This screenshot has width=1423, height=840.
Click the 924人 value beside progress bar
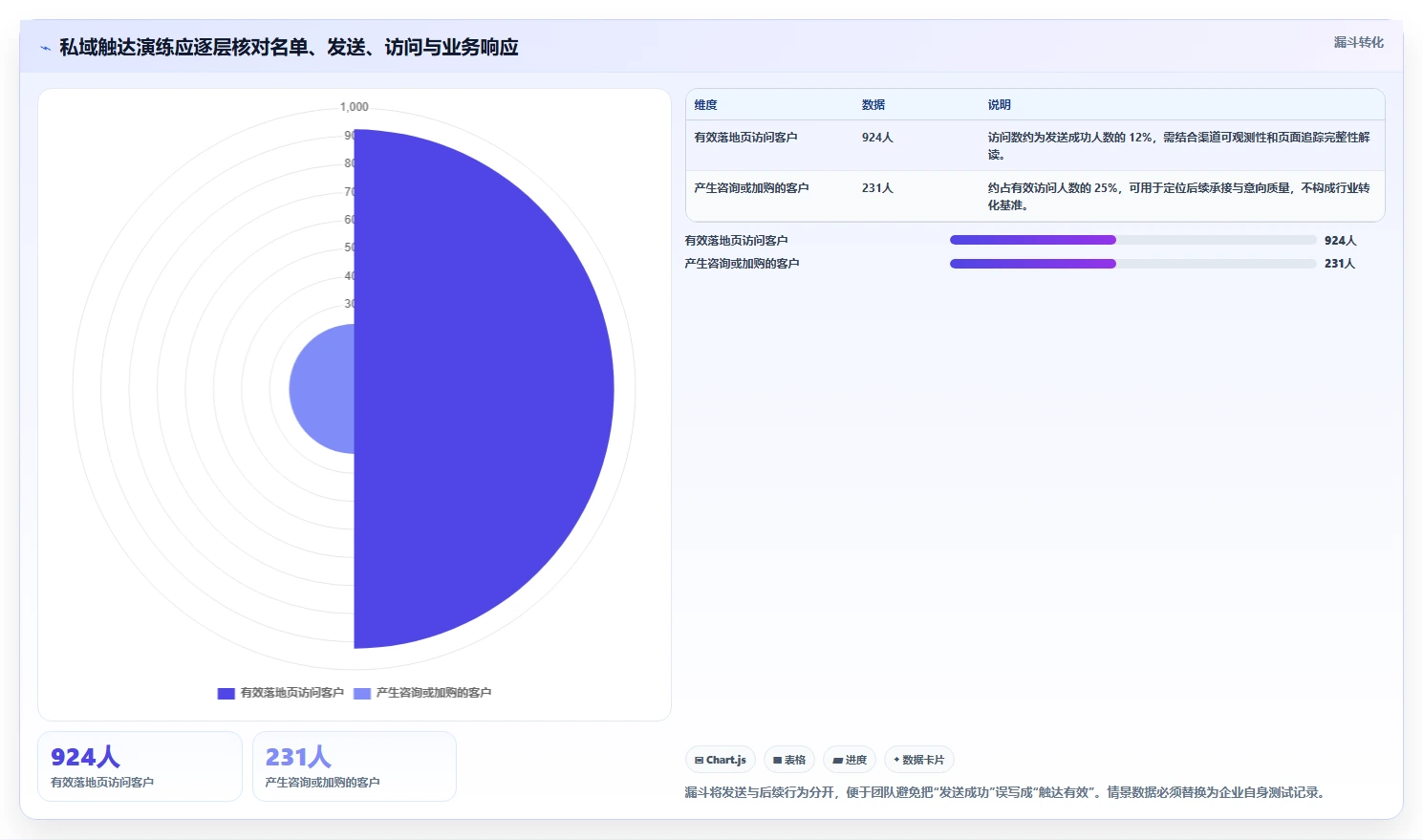pyautogui.click(x=1340, y=241)
